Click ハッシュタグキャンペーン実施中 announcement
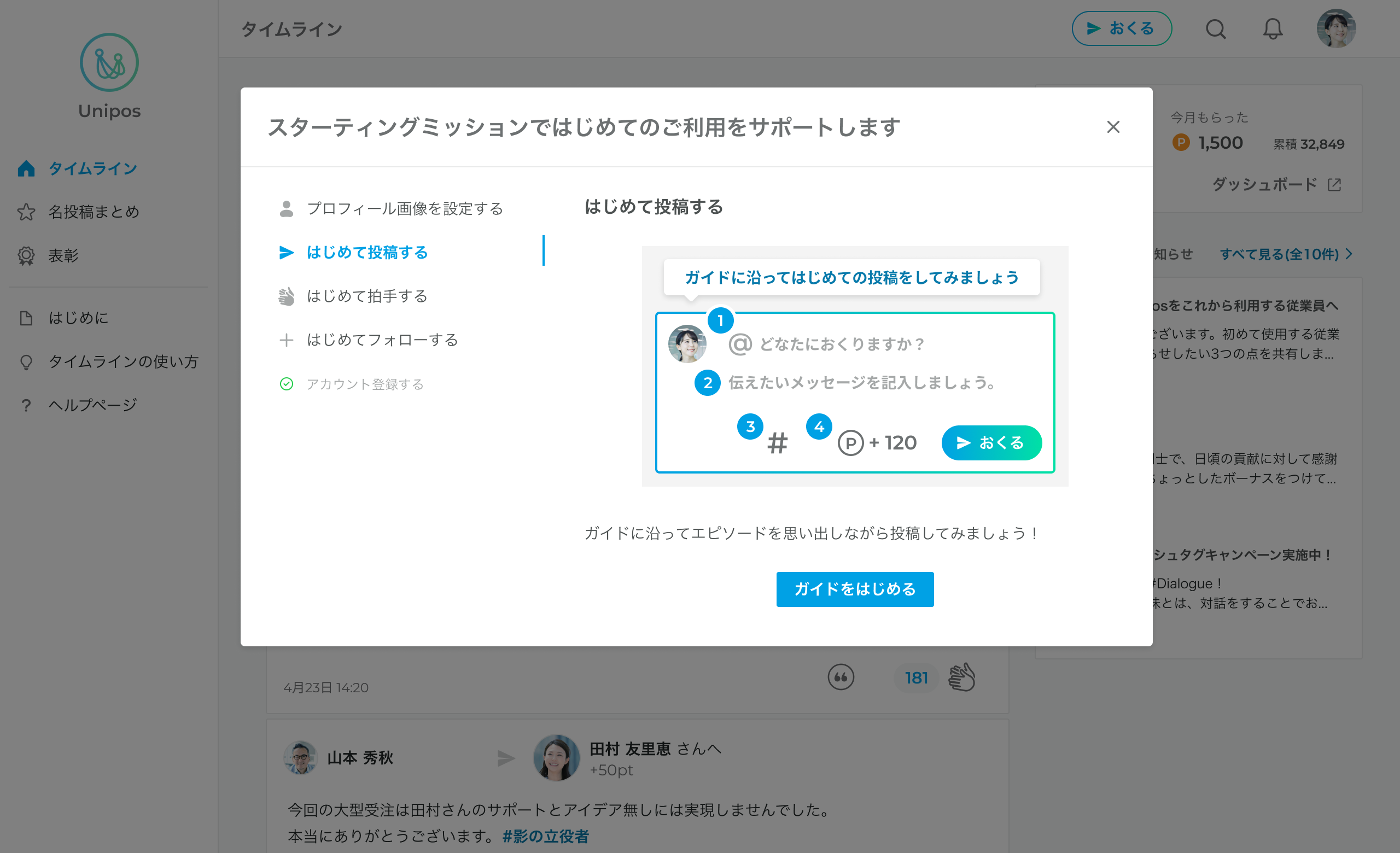 pyautogui.click(x=1242, y=556)
